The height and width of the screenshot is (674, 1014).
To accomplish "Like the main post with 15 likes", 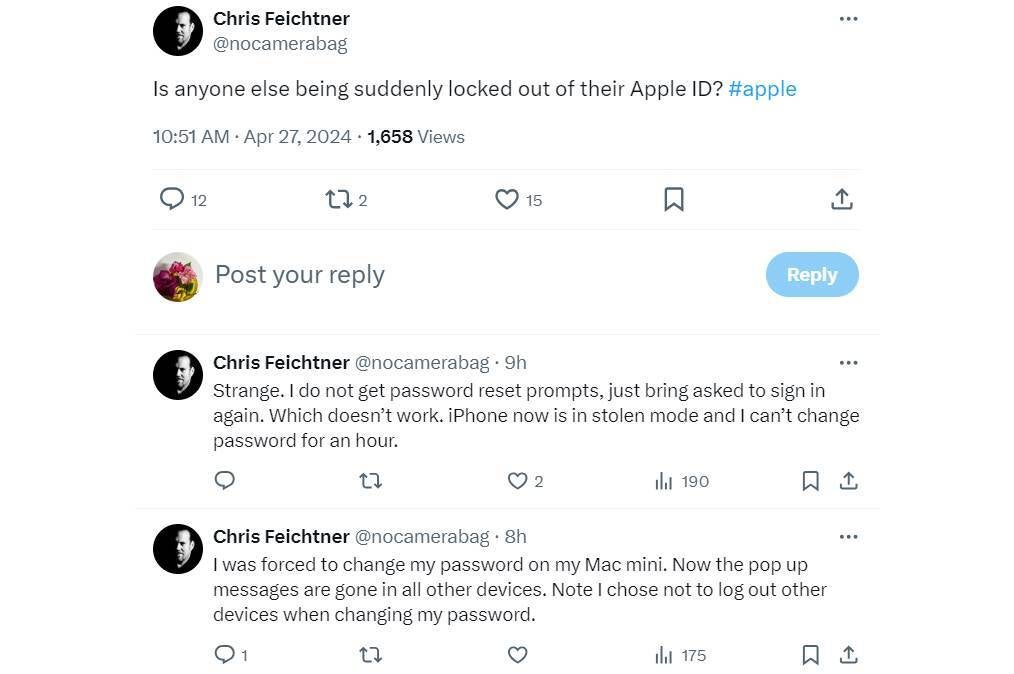I will [x=507, y=199].
